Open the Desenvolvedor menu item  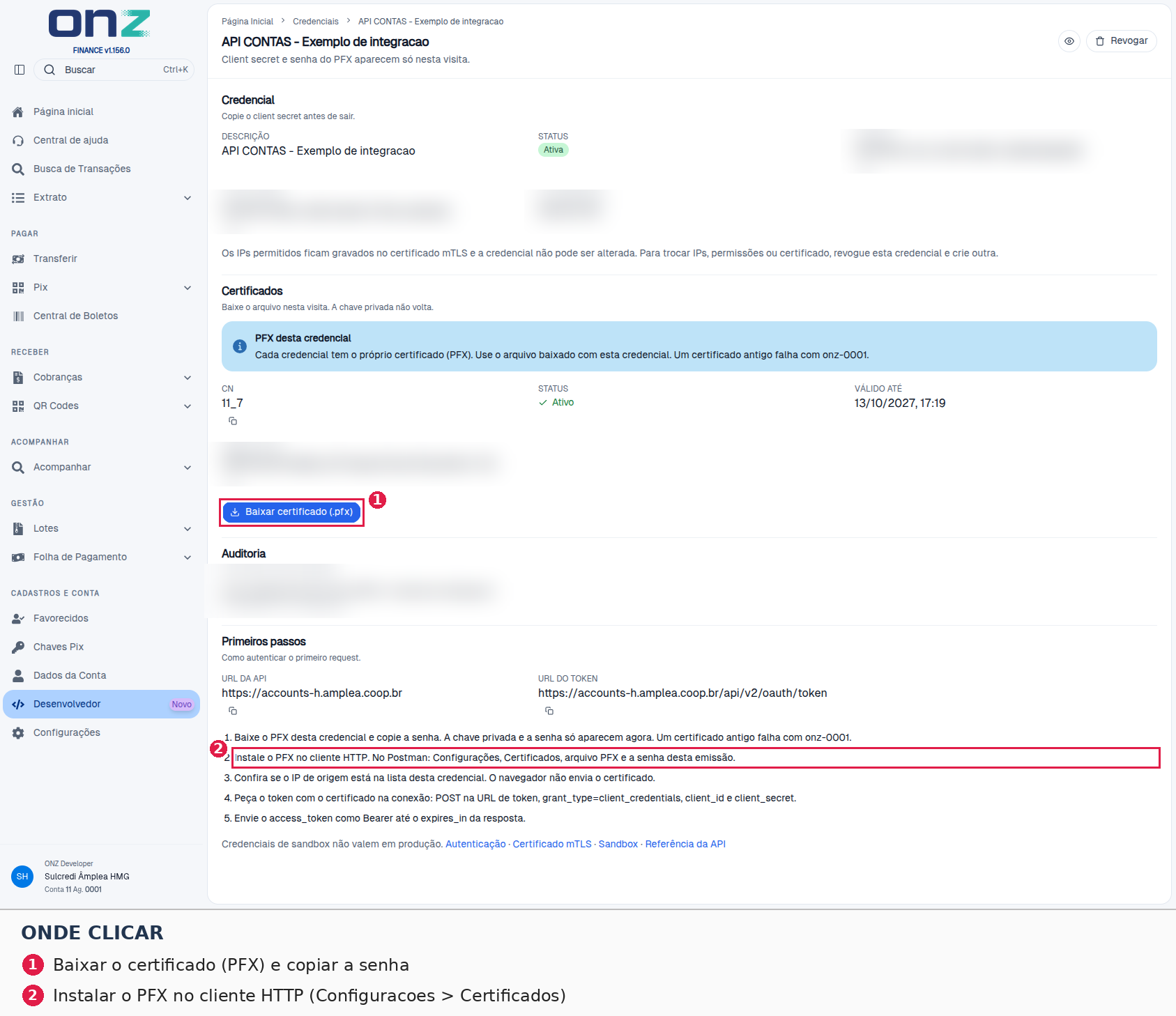pyautogui.click(x=101, y=704)
